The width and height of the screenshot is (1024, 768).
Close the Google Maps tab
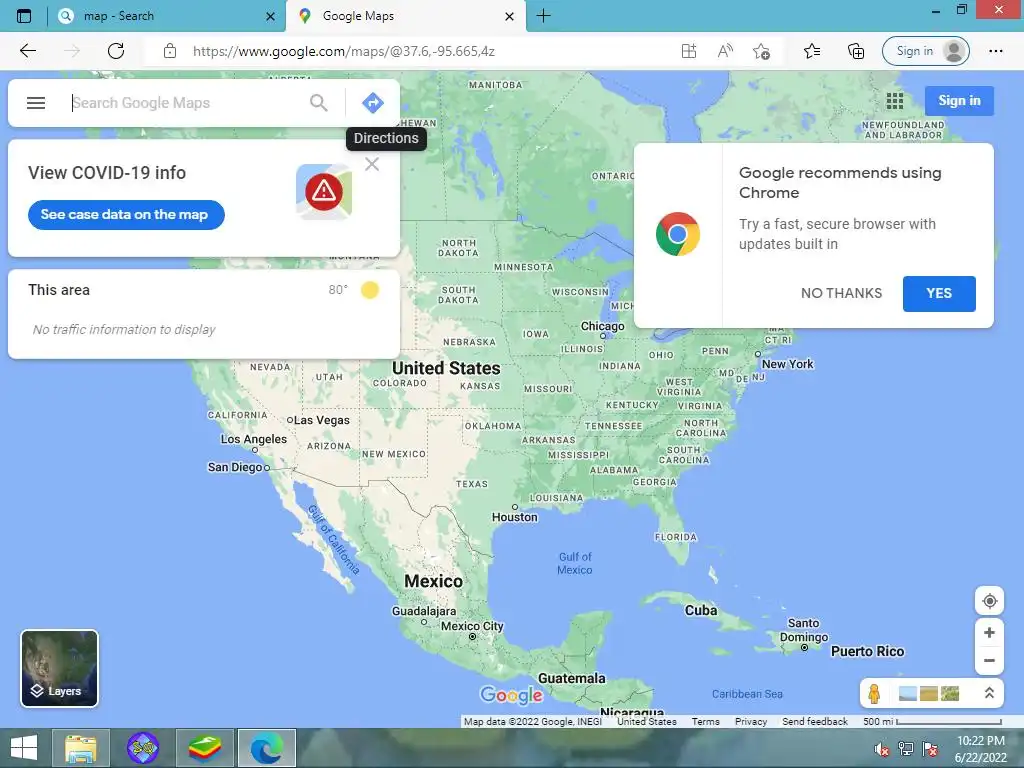[x=509, y=16]
